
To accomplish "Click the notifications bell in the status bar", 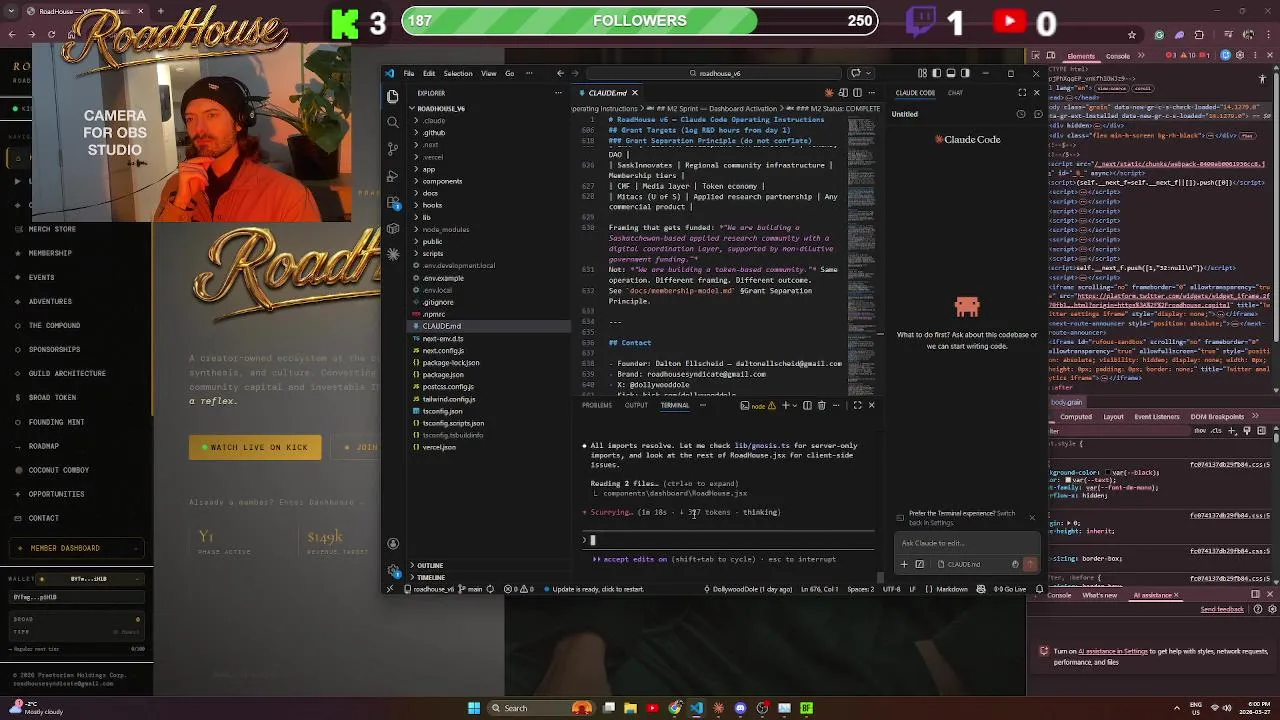I will coord(1039,589).
